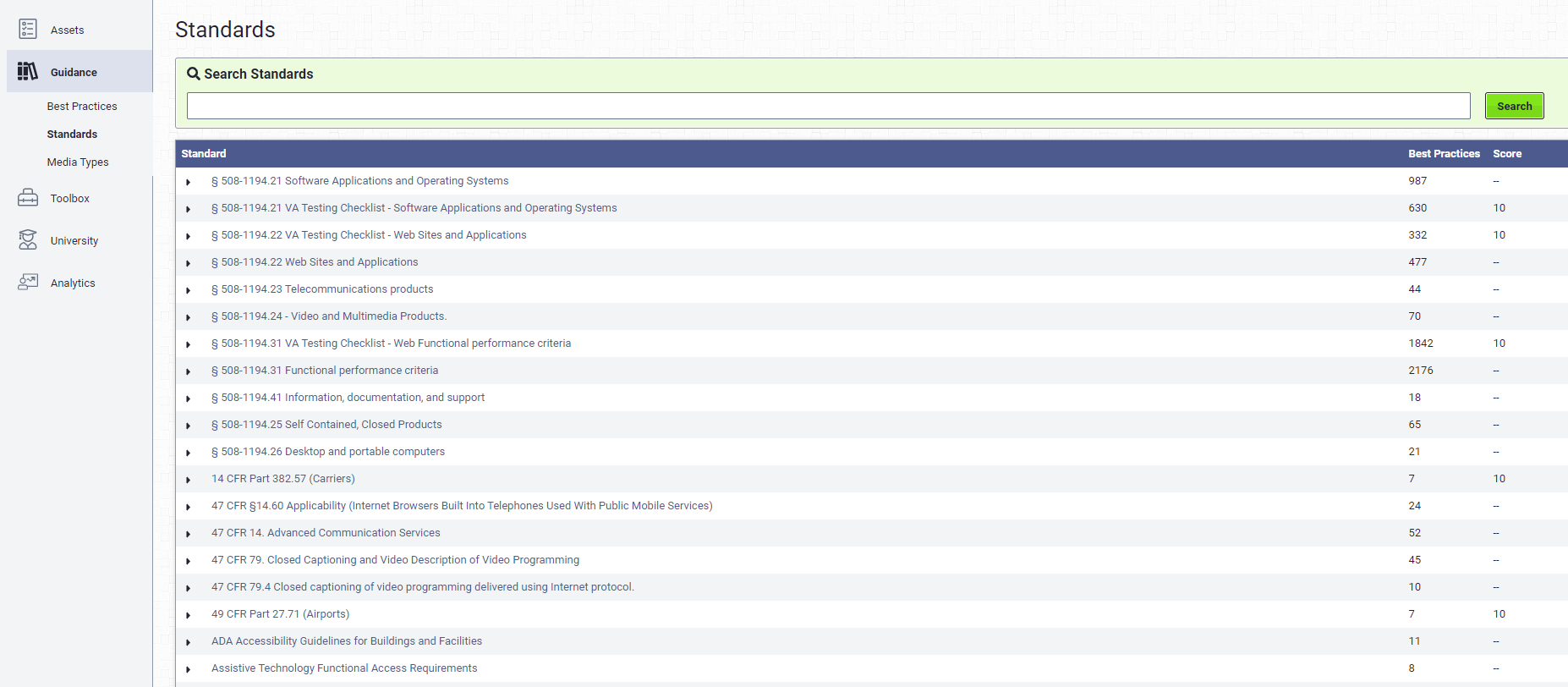Screen dimensions: 1568x687
Task: Open § 508-1194.22 Web Sites and Applications link
Action: pos(315,262)
